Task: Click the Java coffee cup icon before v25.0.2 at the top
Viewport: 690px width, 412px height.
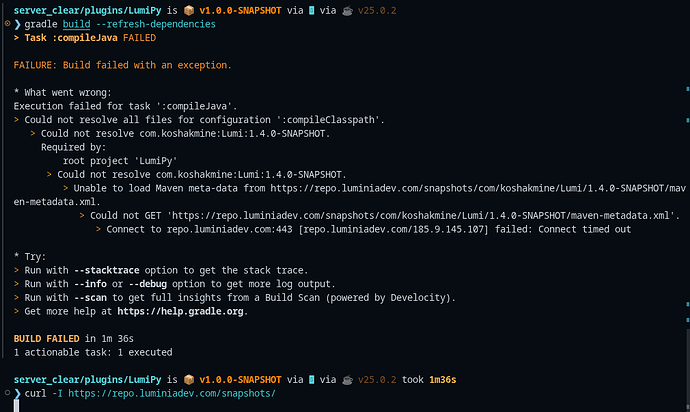Action: click(x=348, y=11)
